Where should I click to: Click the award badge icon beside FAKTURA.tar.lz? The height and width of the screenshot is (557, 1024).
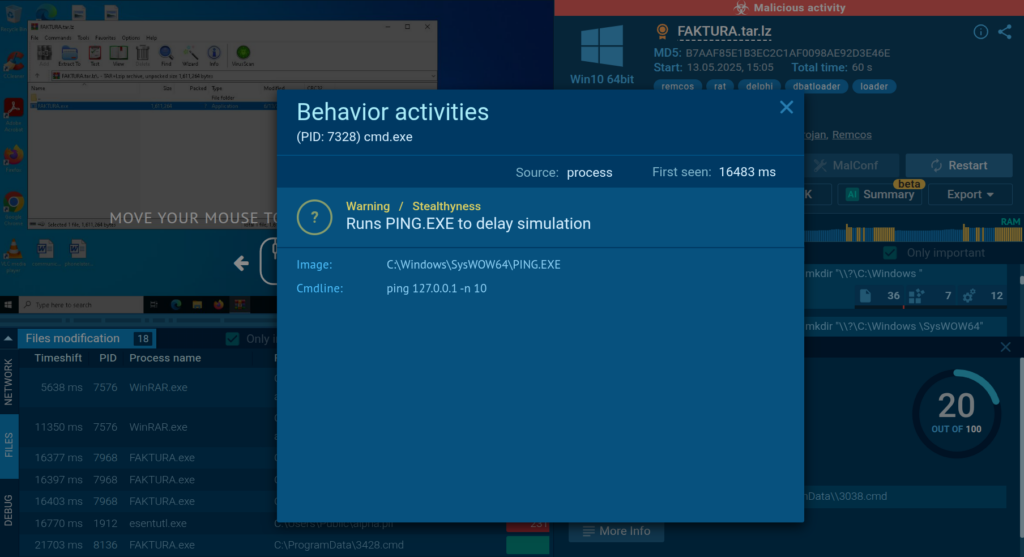(x=662, y=31)
